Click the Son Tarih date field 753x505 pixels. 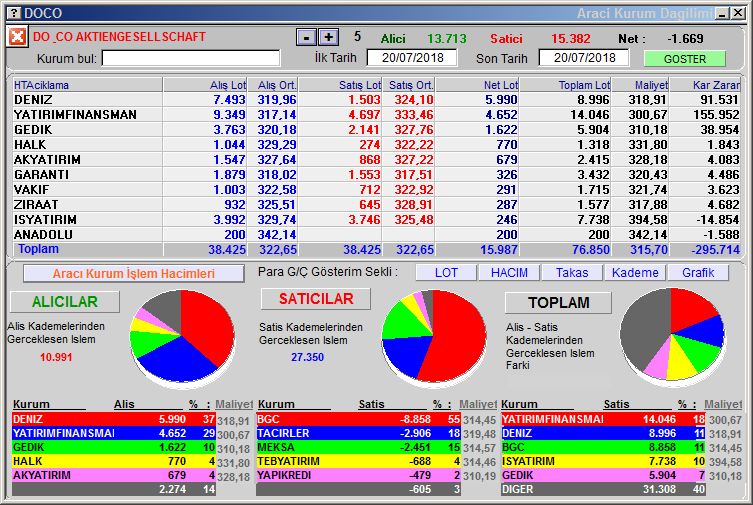click(584, 58)
